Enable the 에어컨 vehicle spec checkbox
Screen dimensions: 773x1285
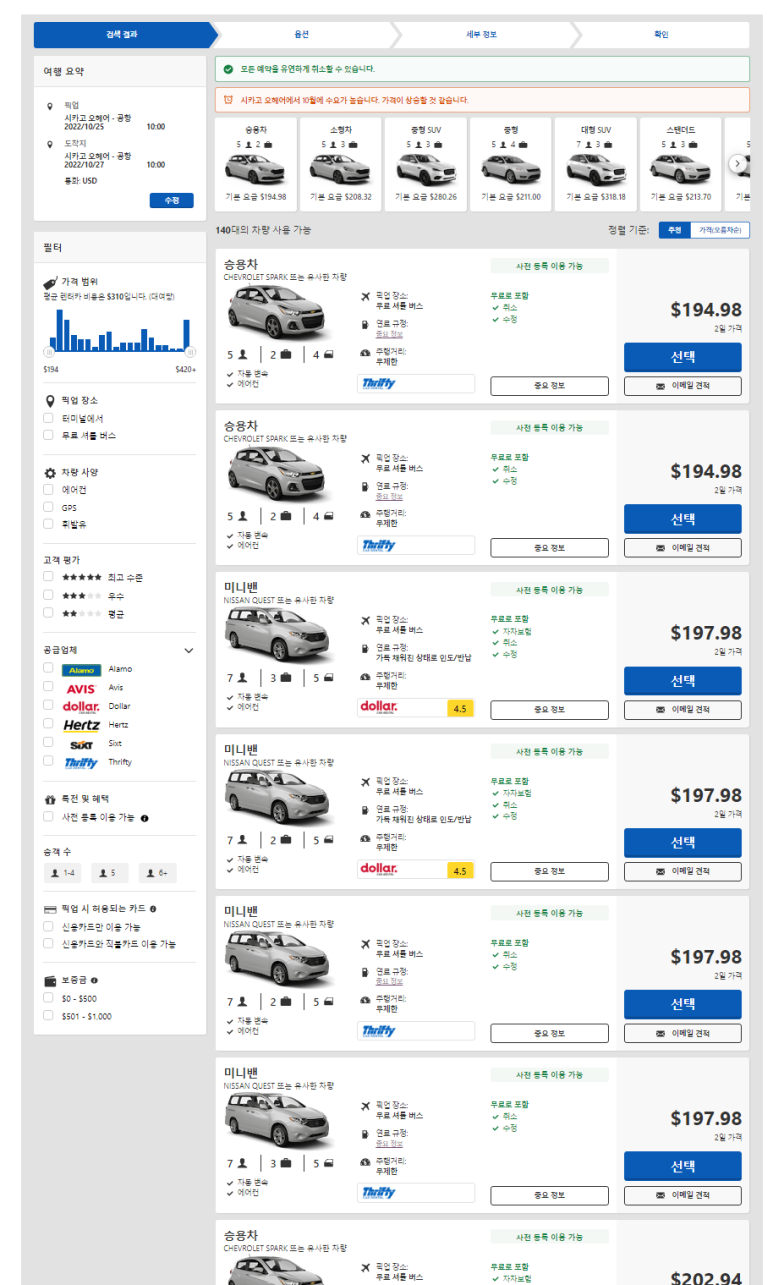[x=48, y=490]
